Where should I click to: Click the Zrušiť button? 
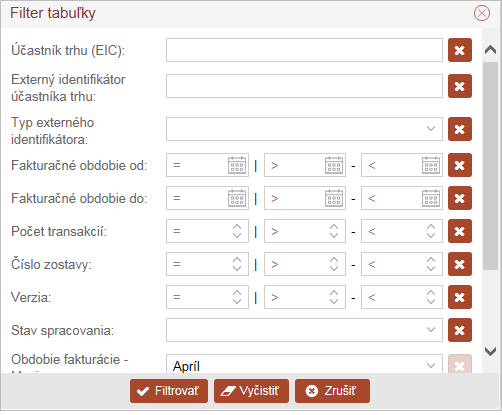pyautogui.click(x=332, y=391)
